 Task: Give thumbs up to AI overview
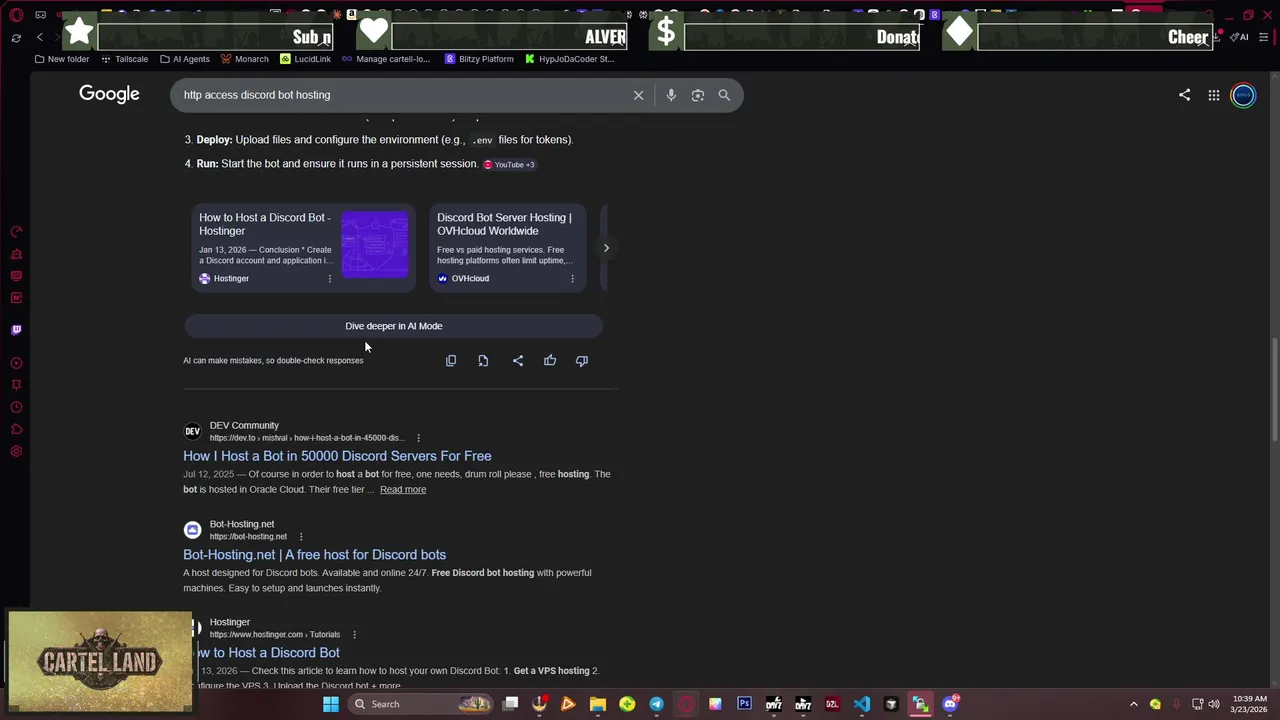(550, 360)
